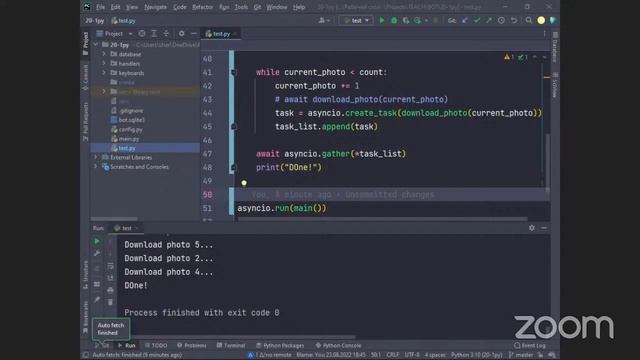This screenshot has width=640, height=360.
Task: Select opened file target icon in Project panel
Action: point(142,33)
